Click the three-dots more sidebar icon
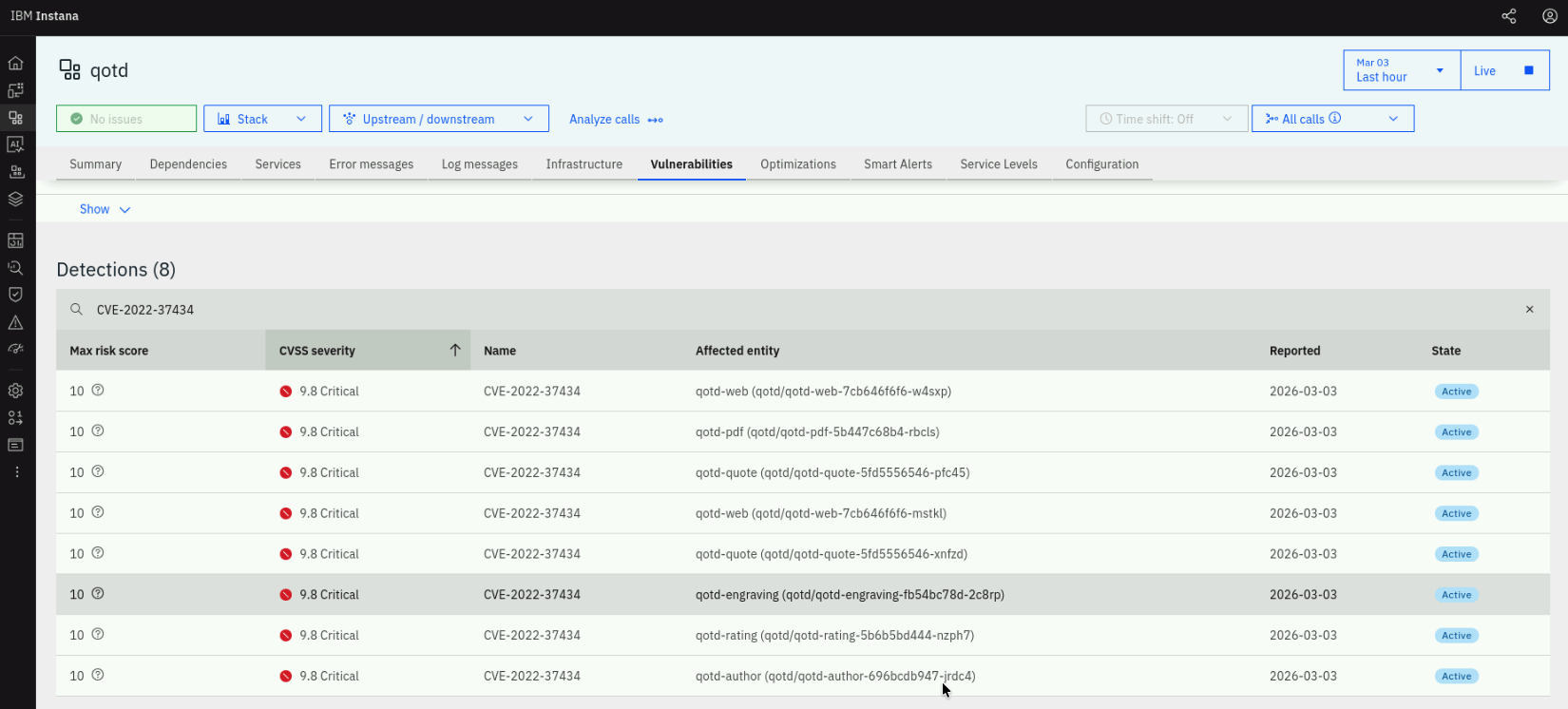This screenshot has width=1568, height=709. click(x=16, y=472)
